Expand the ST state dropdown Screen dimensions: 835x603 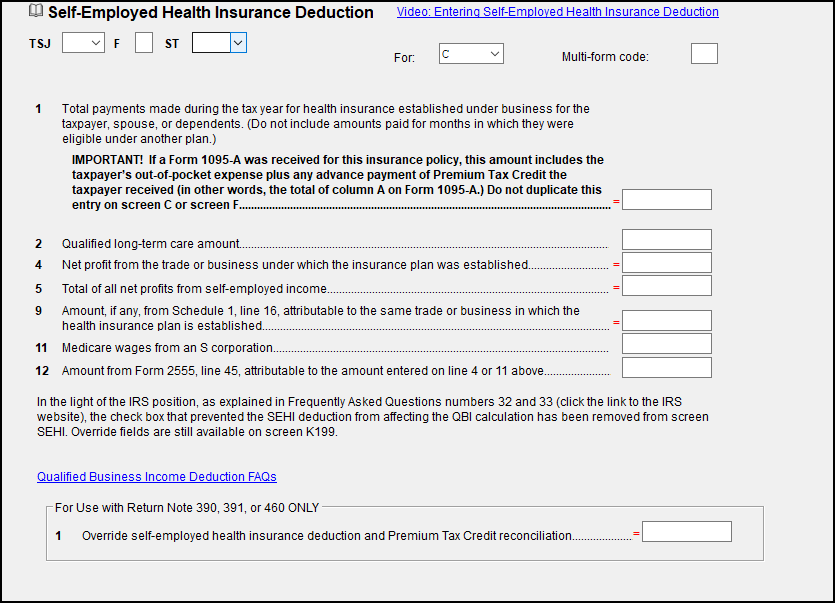(x=238, y=43)
